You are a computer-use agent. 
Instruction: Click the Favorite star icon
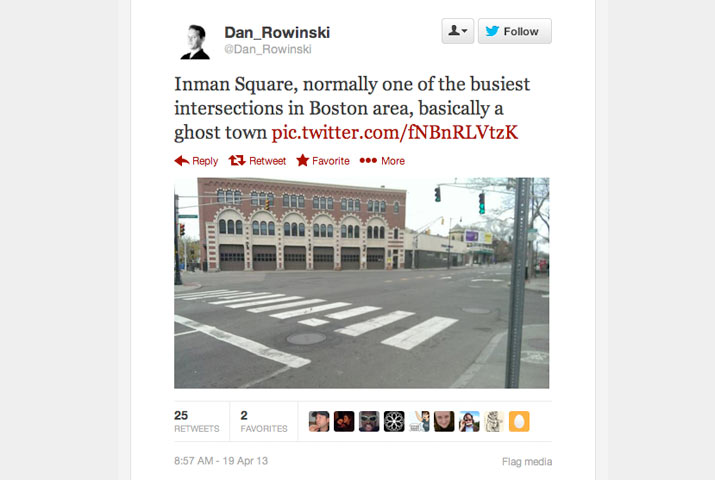pos(302,160)
